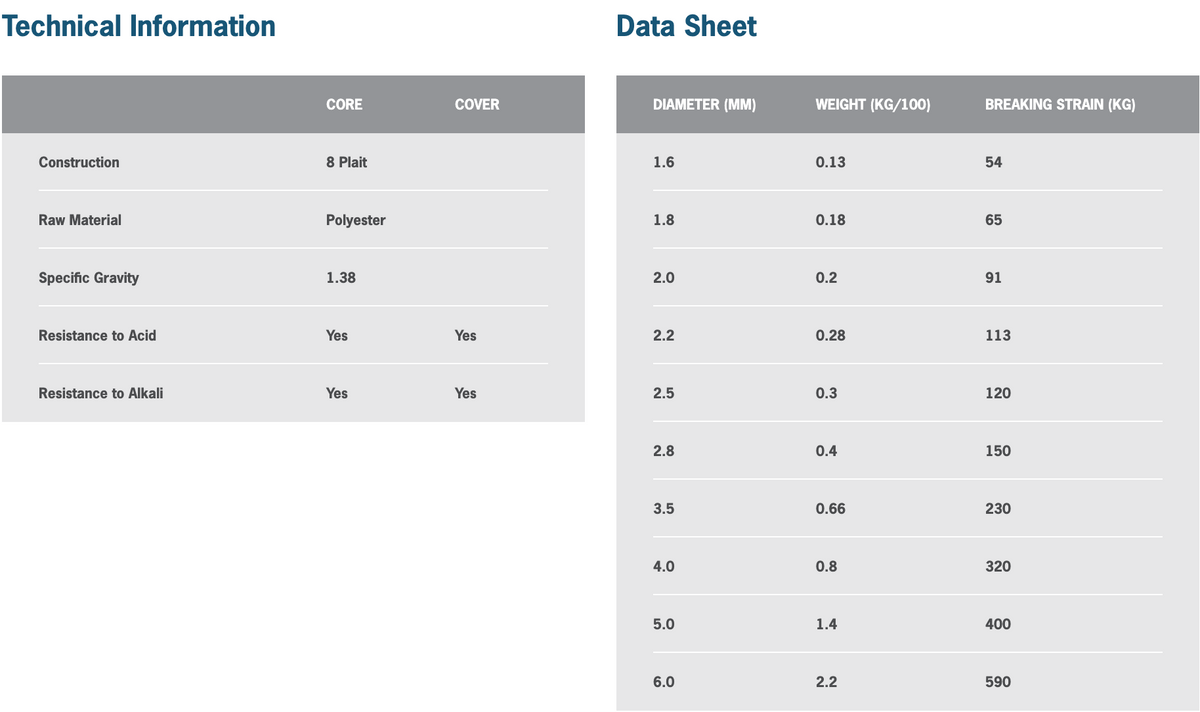Click the 0.28 weight value
Image resolution: width=1200 pixels, height=712 pixels.
click(x=830, y=336)
